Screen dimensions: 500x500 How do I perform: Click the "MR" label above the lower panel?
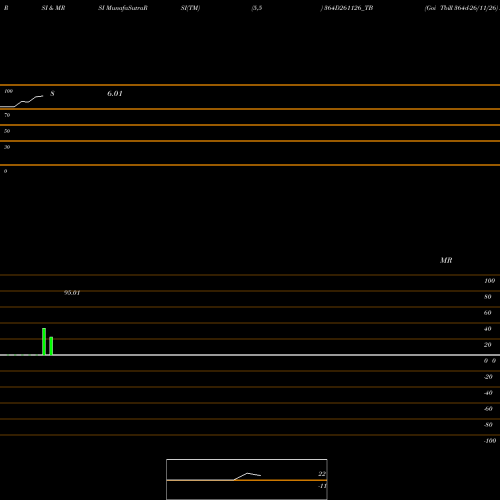coord(446,260)
